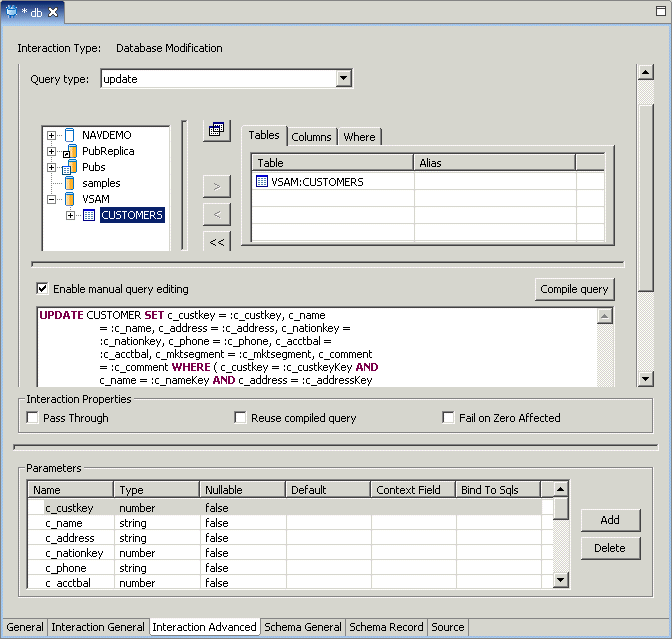The image size is (672, 639).
Task: Click the Add parameter button
Action: click(x=610, y=520)
